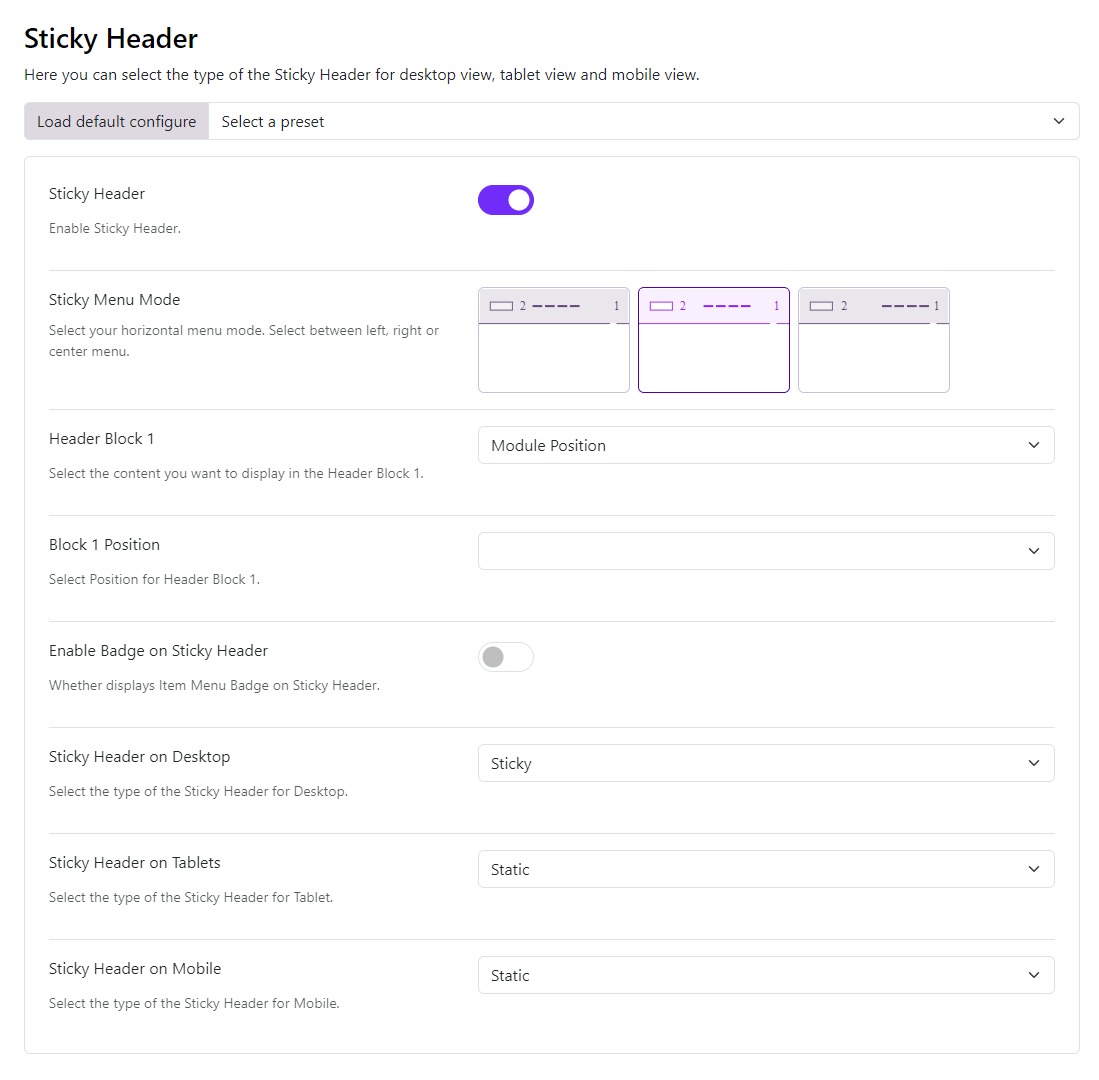The image size is (1099, 1080).
Task: Open the Select a preset dropdown
Action: [x=643, y=121]
